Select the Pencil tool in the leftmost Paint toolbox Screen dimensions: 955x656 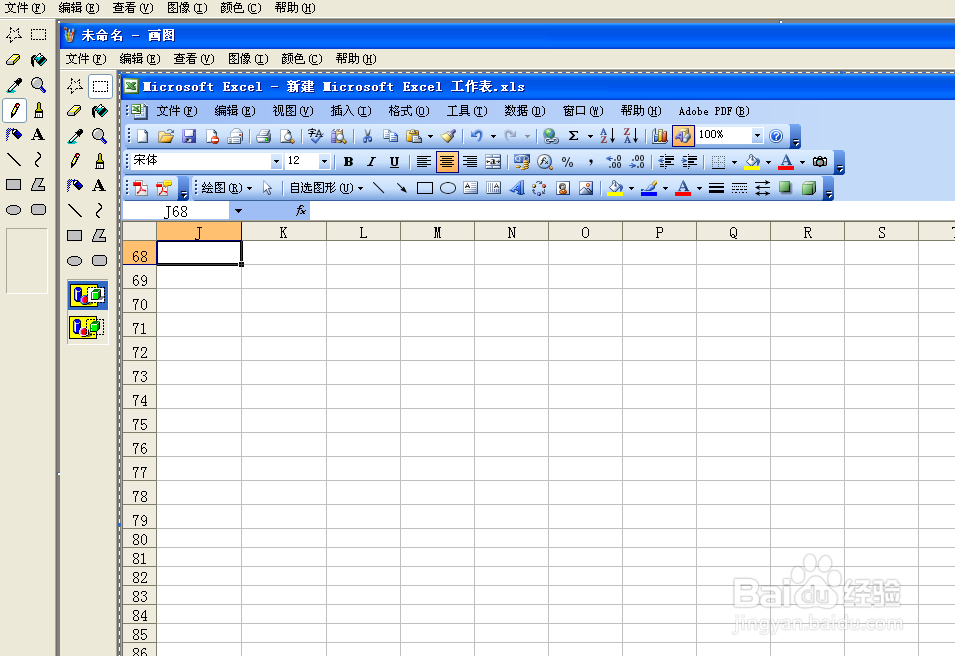pos(15,110)
